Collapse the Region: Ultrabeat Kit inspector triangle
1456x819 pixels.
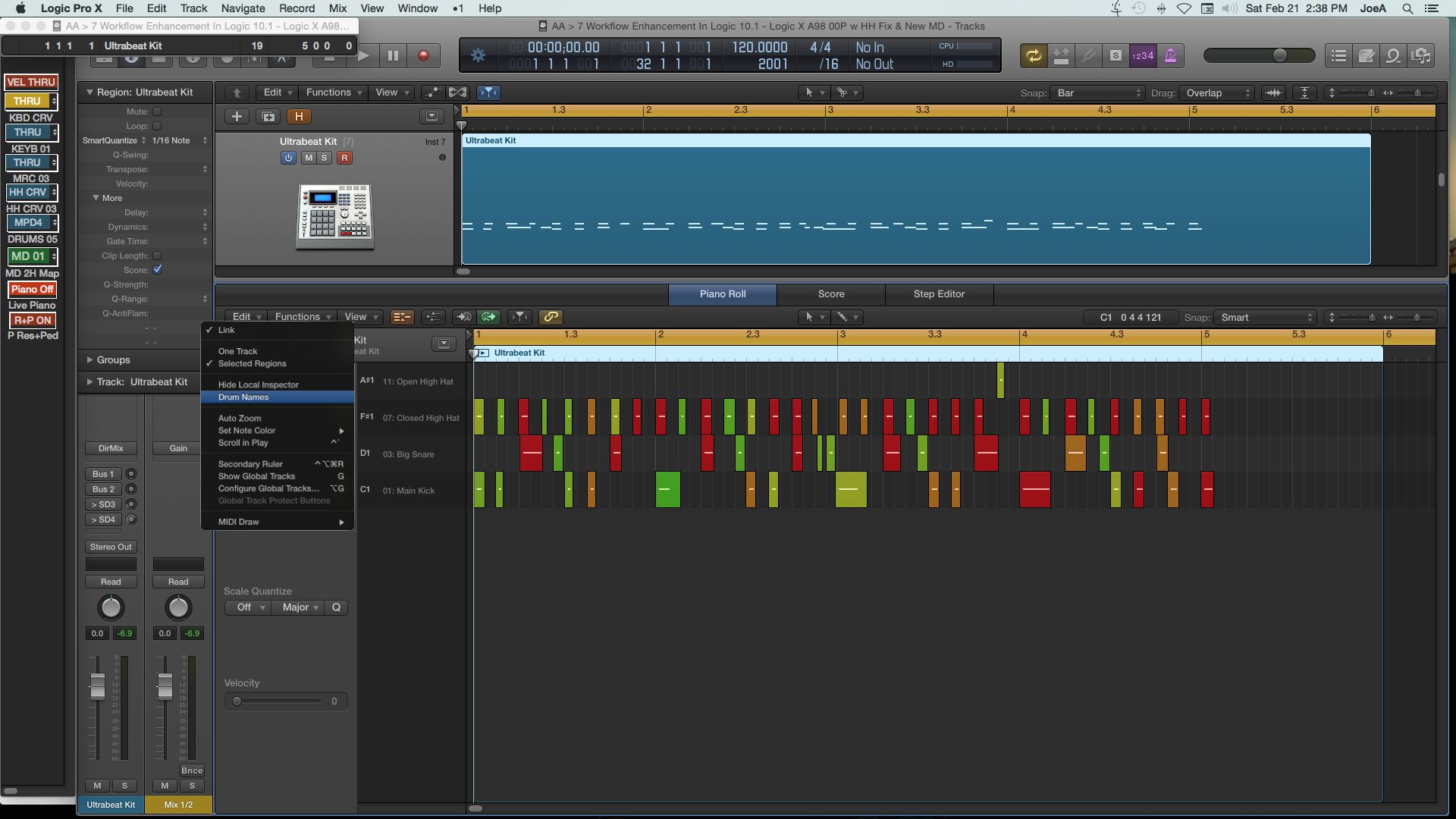[89, 93]
